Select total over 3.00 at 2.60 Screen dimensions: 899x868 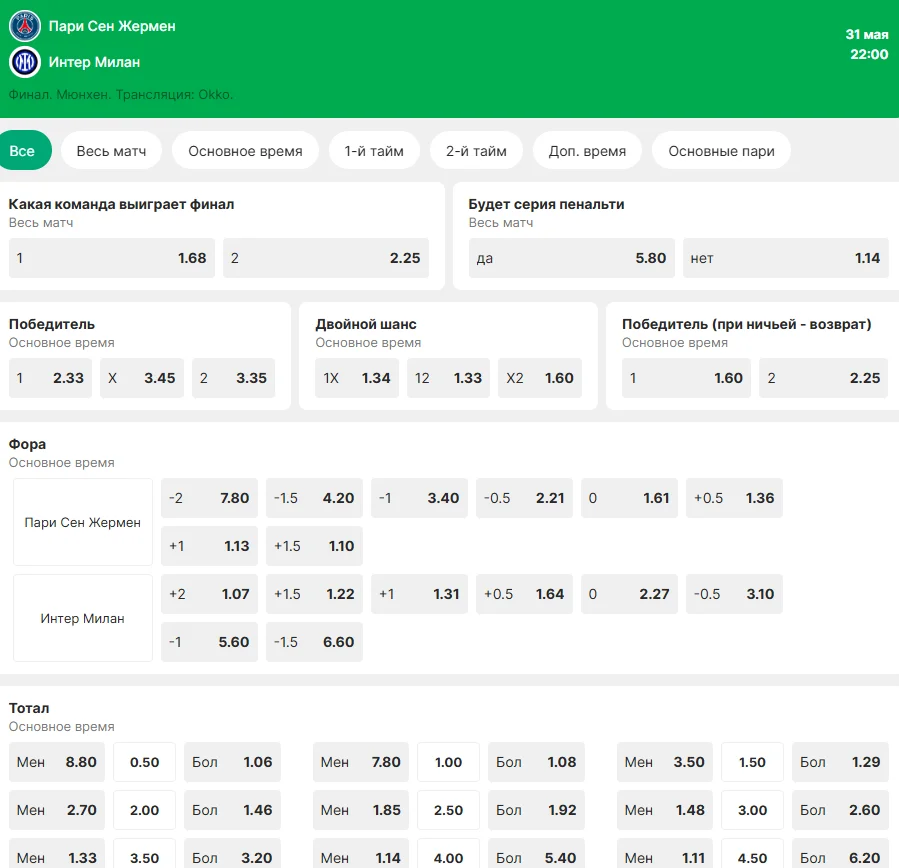(840, 810)
